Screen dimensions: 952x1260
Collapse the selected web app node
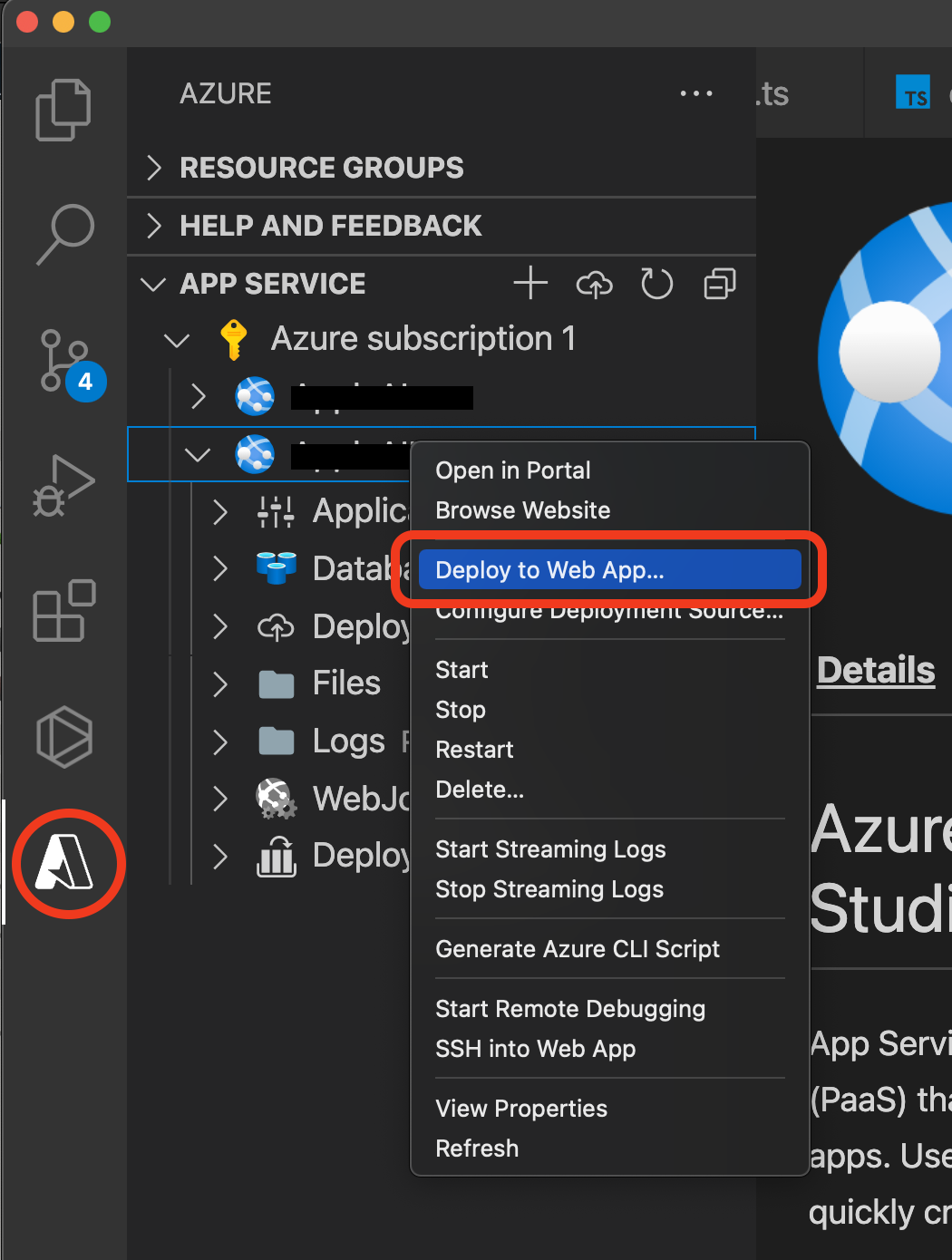(197, 454)
